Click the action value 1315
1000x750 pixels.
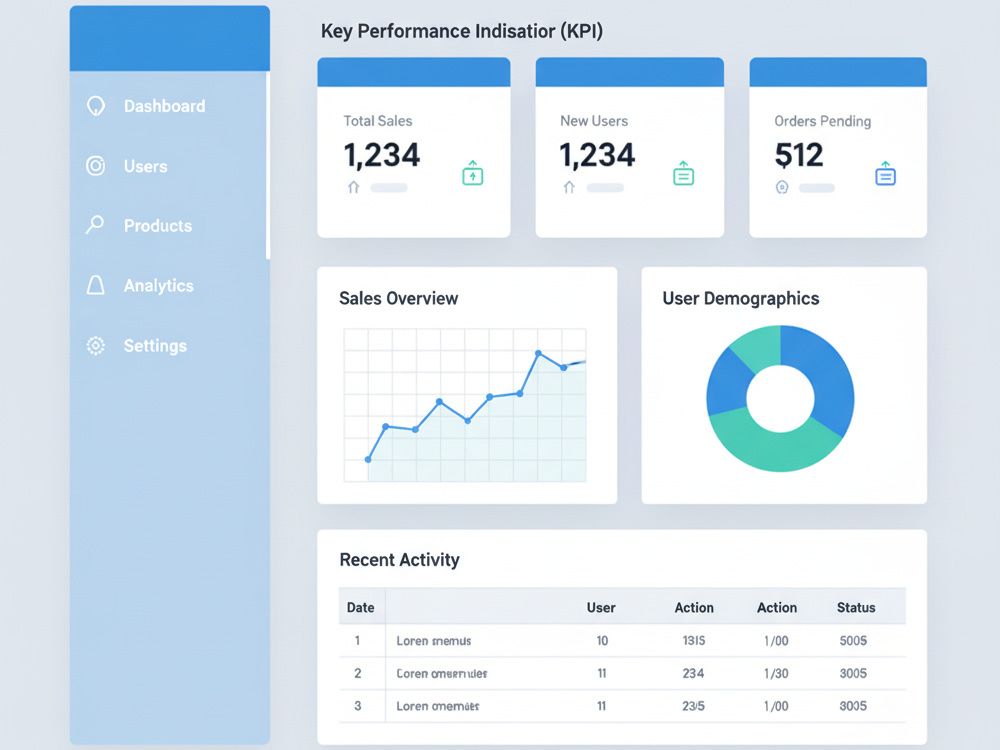point(694,640)
